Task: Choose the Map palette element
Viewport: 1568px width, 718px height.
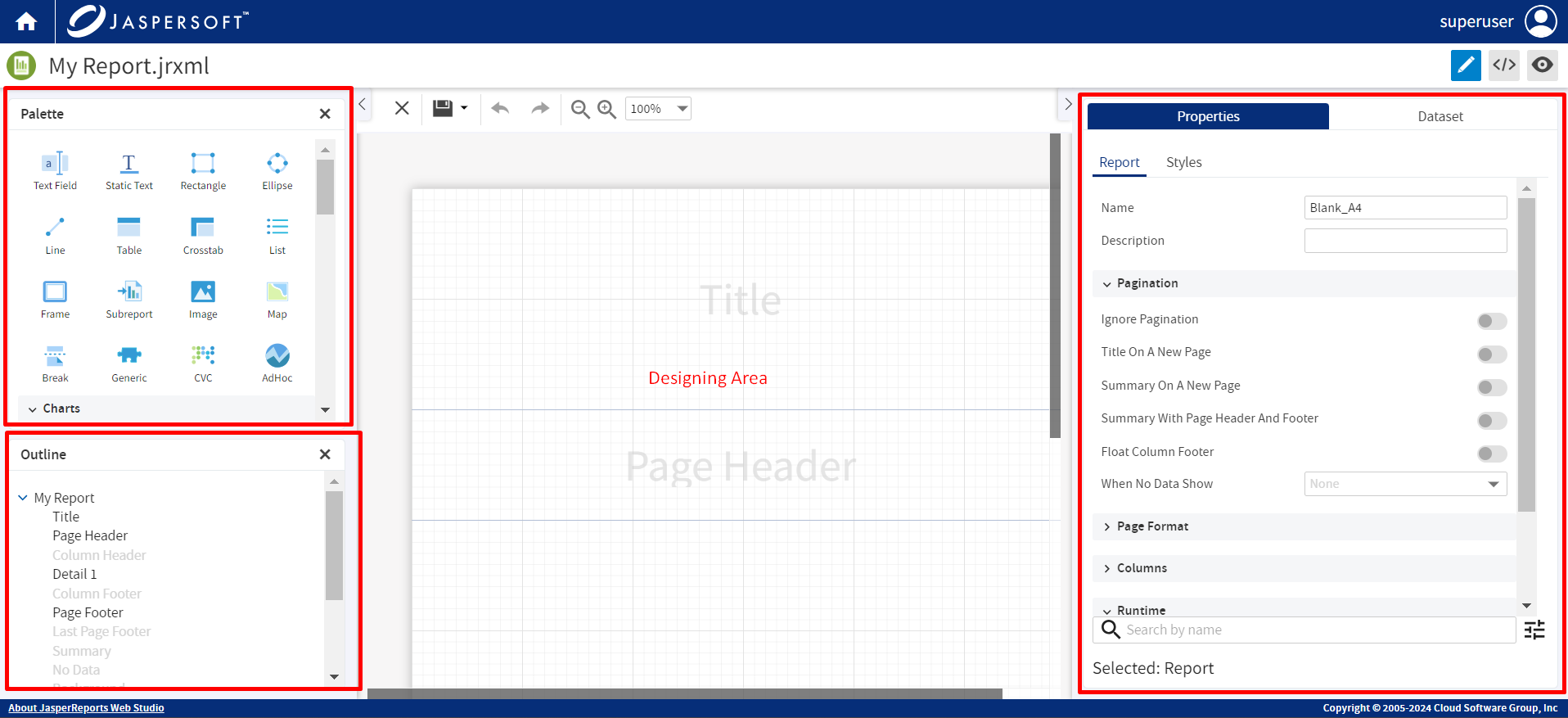Action: point(277,300)
